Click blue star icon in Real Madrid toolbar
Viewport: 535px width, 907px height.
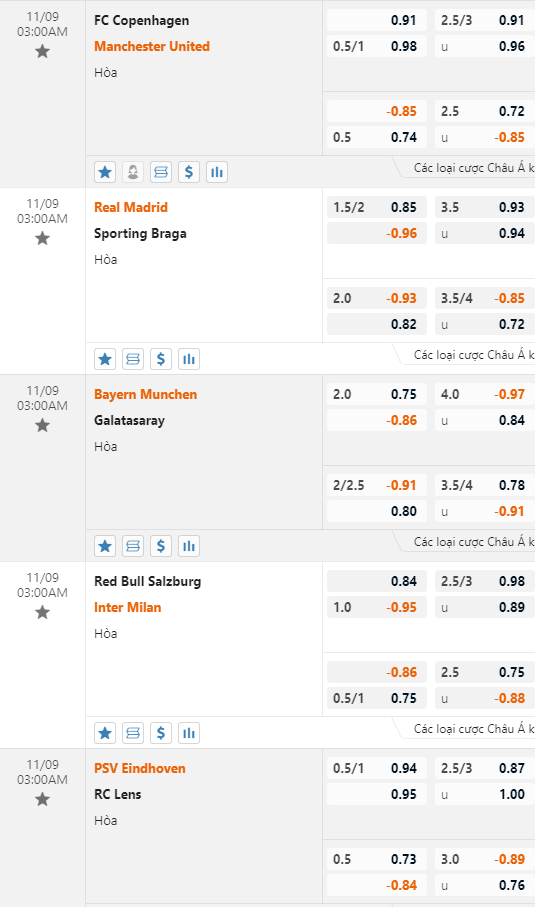tap(105, 359)
